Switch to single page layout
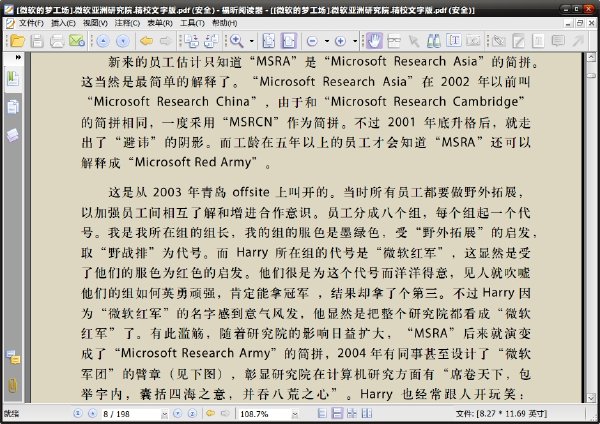The image size is (600, 424). (322, 413)
